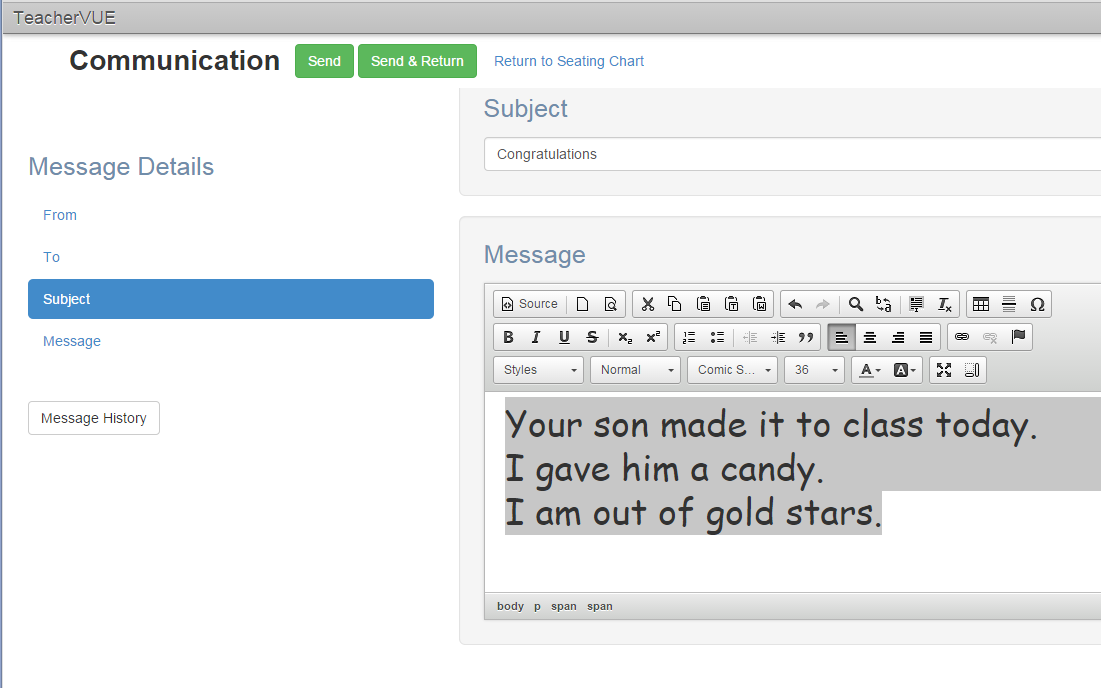Toggle italic formatting
The image size is (1101, 688).
tap(536, 337)
